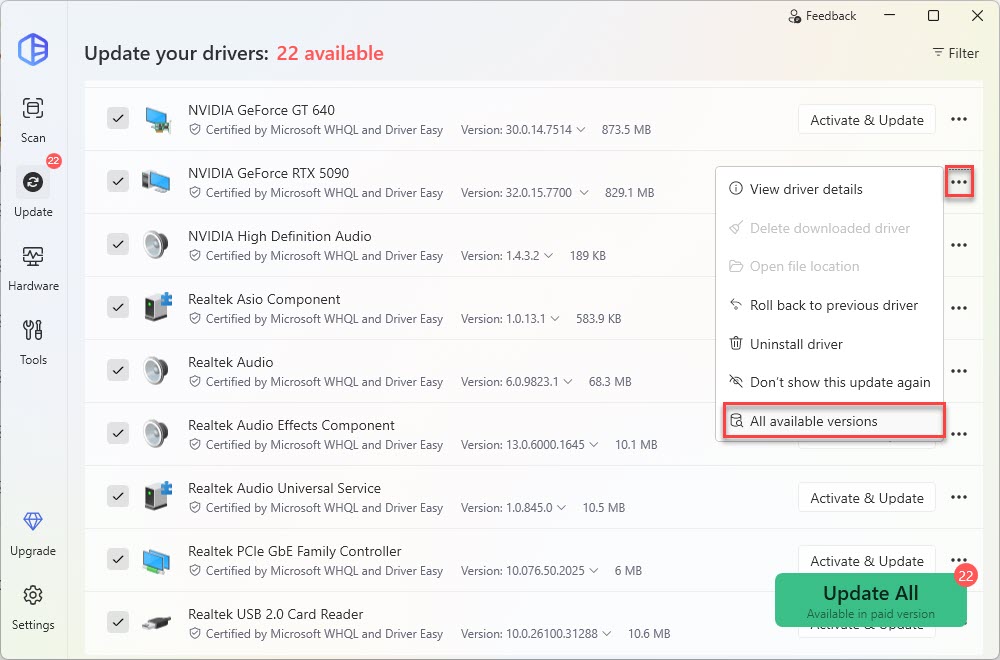1000x660 pixels.
Task: Choose View driver details from menu
Action: [x=829, y=189]
